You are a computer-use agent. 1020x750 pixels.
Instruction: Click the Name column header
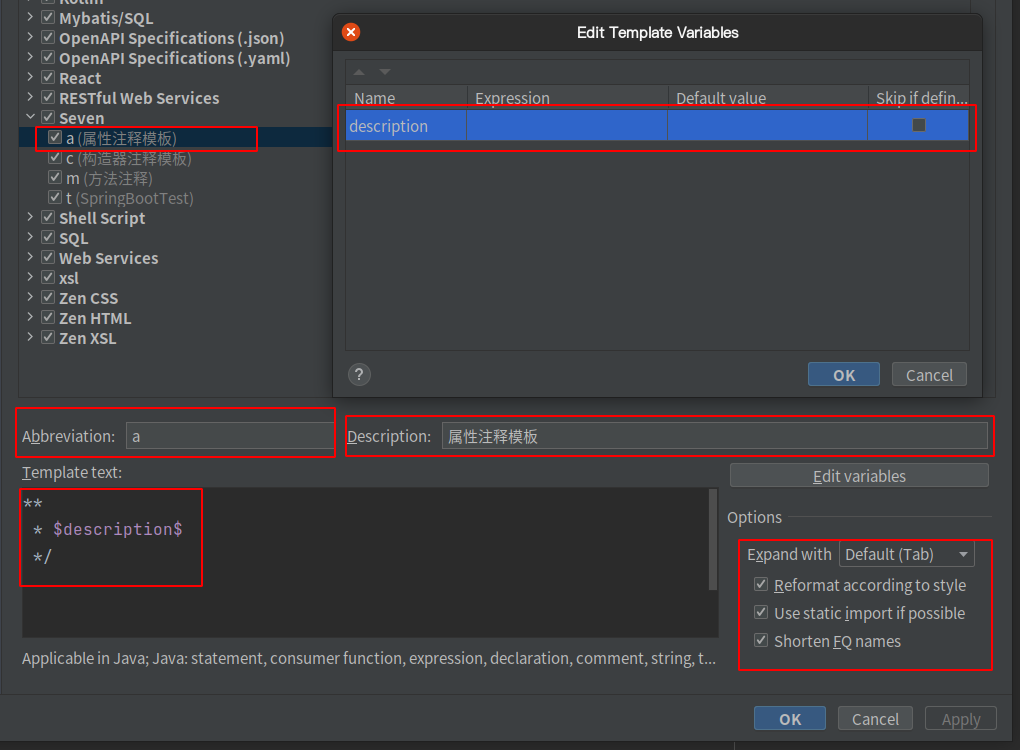click(407, 98)
